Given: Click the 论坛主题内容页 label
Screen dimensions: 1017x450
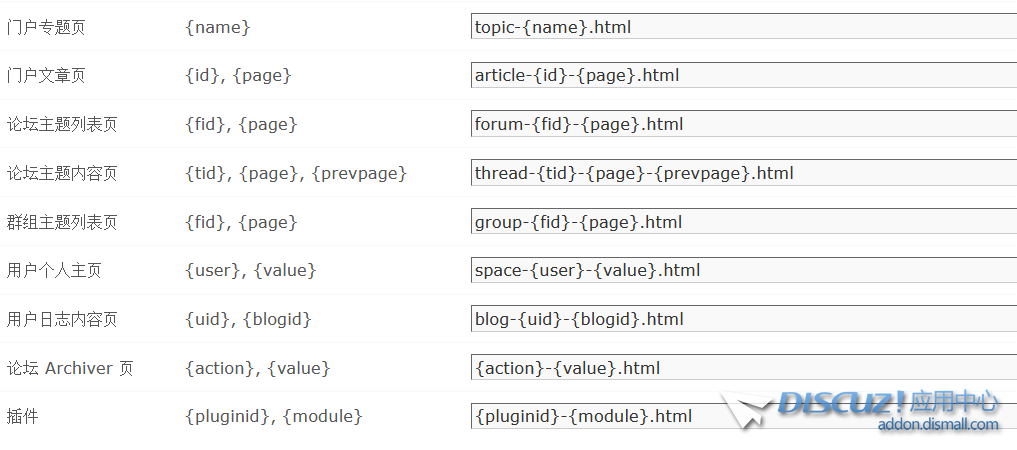Looking at the screenshot, I should (62, 173).
